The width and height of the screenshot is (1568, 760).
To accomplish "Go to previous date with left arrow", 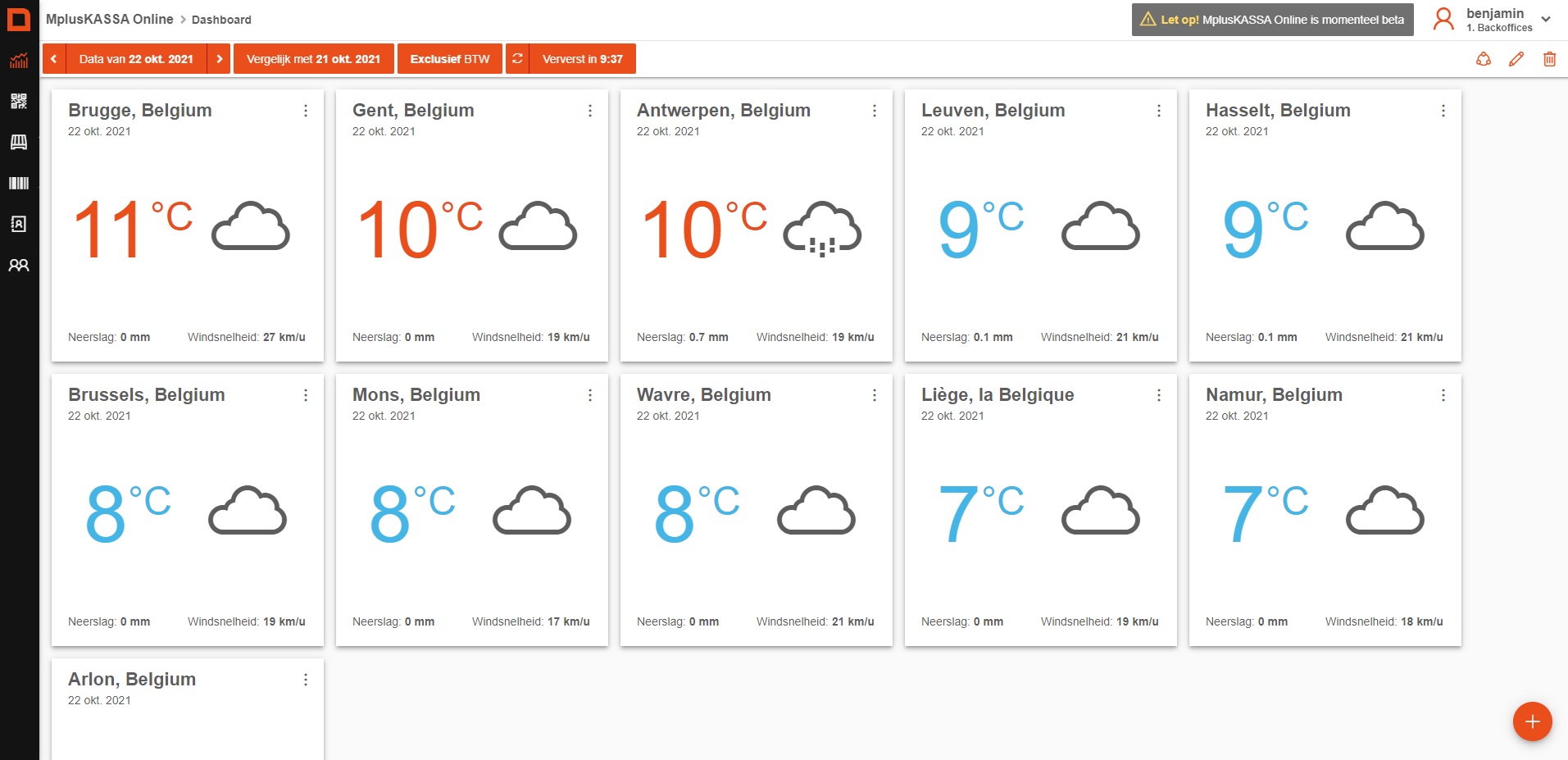I will [54, 59].
